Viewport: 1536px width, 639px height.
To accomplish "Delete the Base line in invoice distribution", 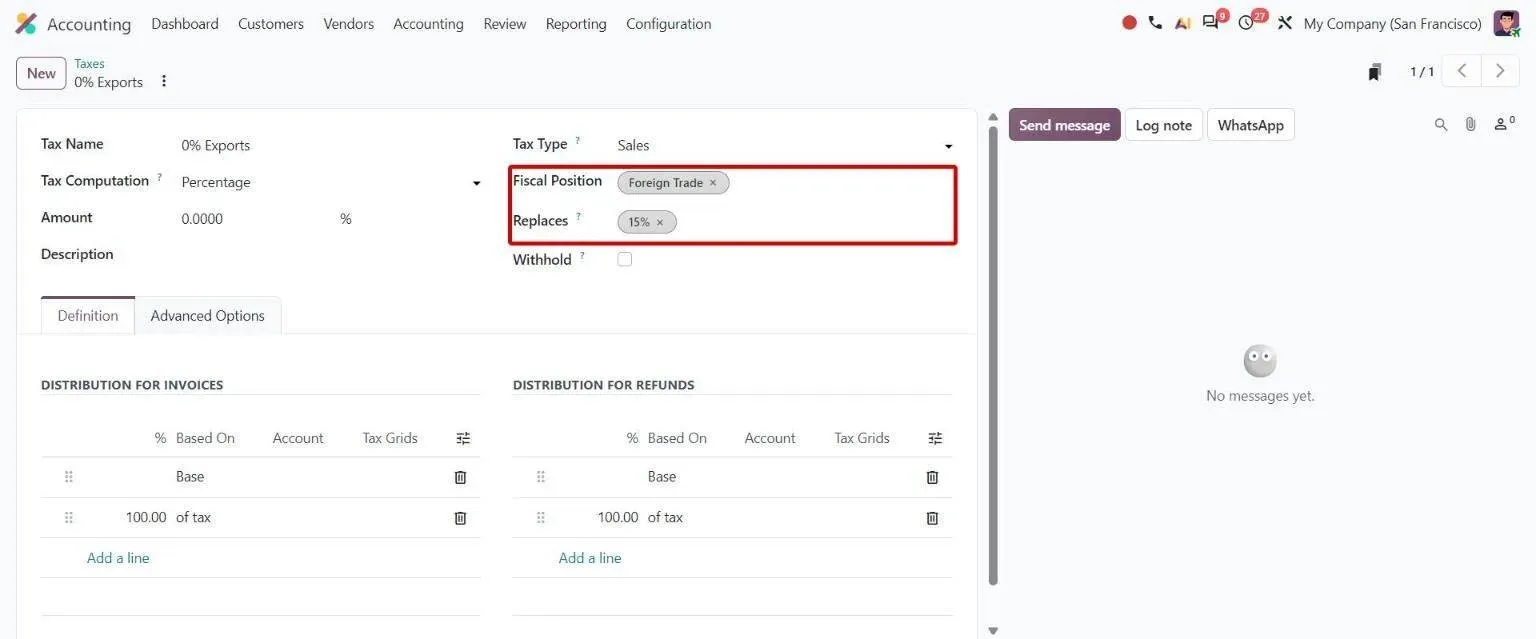I will (x=460, y=477).
